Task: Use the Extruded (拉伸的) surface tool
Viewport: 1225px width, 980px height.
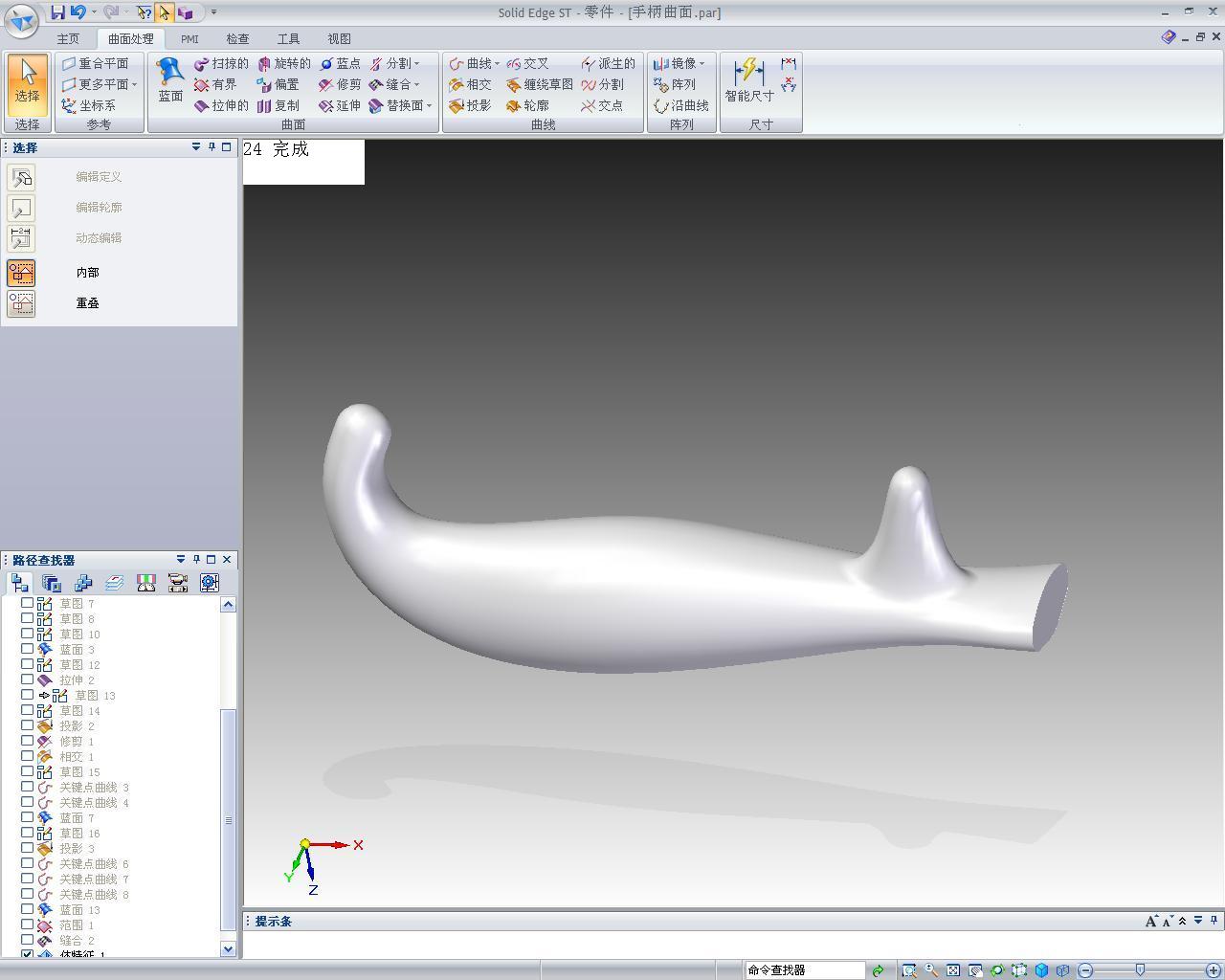Action: tap(221, 105)
